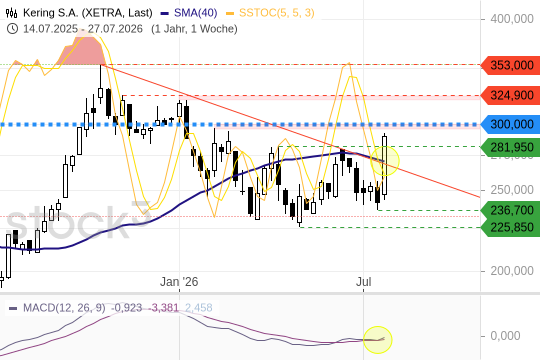Click the Jan '26 time axis label
This screenshot has width=540, height=360.
(x=179, y=282)
